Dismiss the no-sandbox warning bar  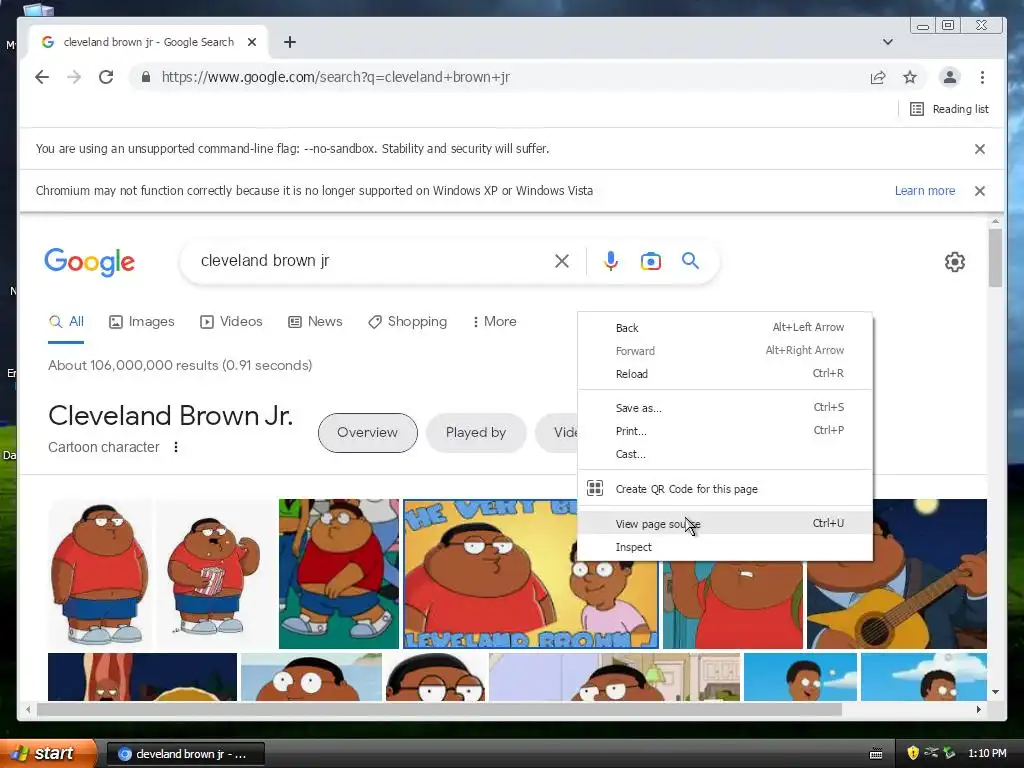click(x=980, y=149)
